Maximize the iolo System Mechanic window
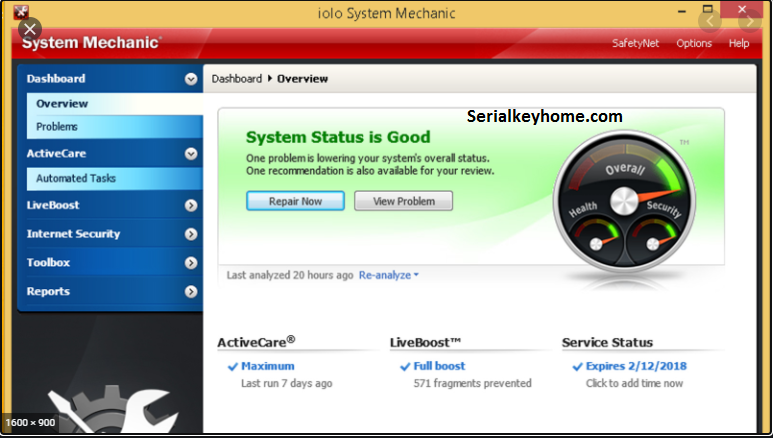Screen dimensions: 773x438 [x=708, y=9]
